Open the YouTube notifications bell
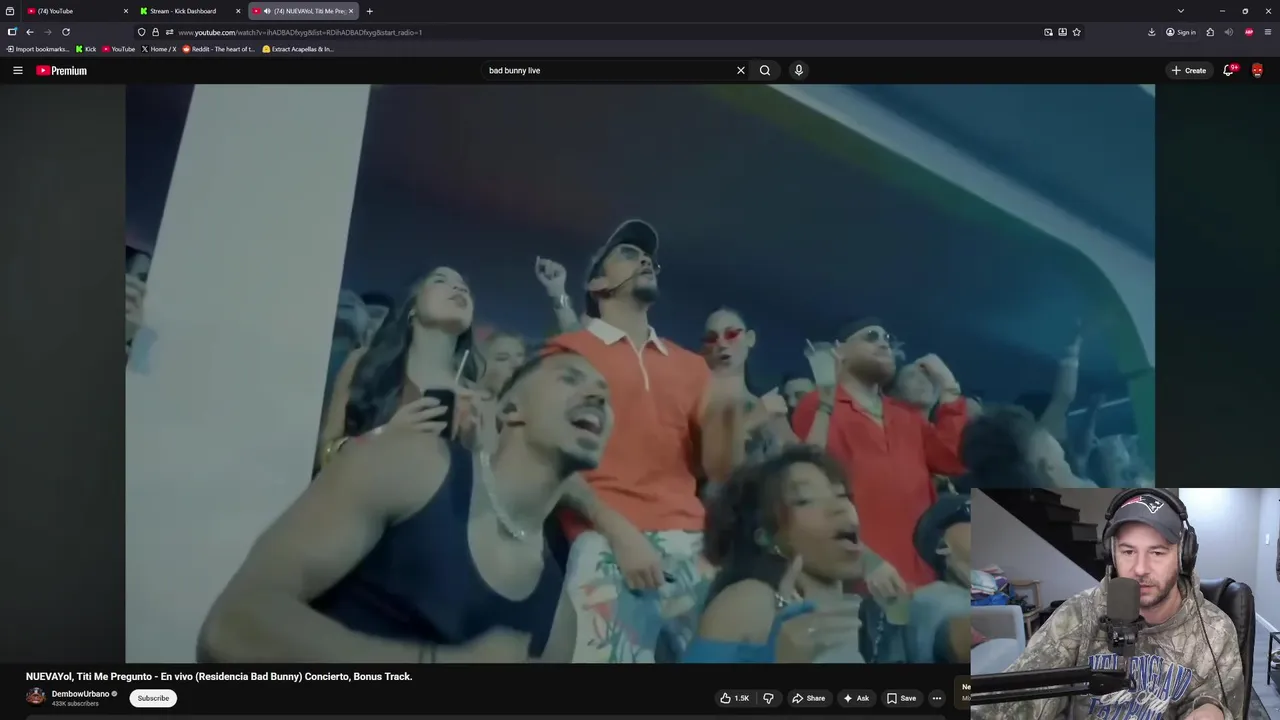The height and width of the screenshot is (720, 1280). (x=1229, y=70)
